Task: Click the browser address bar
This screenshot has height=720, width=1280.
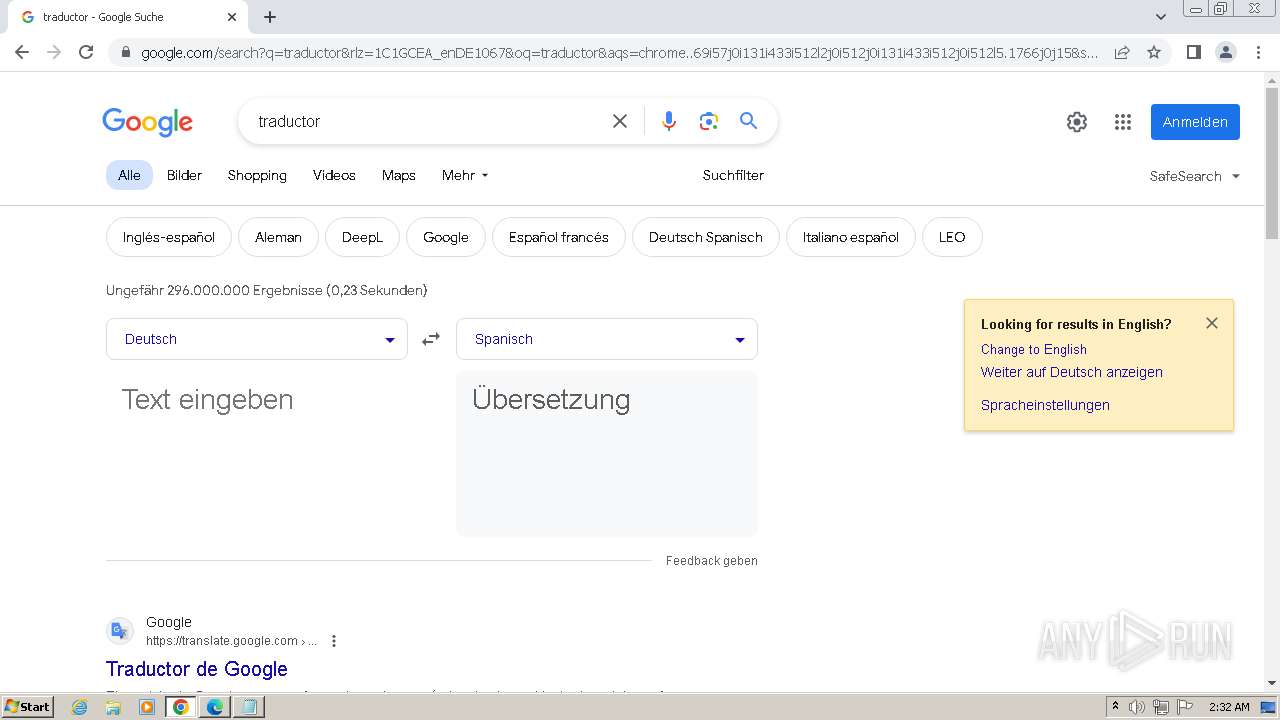Action: (618, 52)
